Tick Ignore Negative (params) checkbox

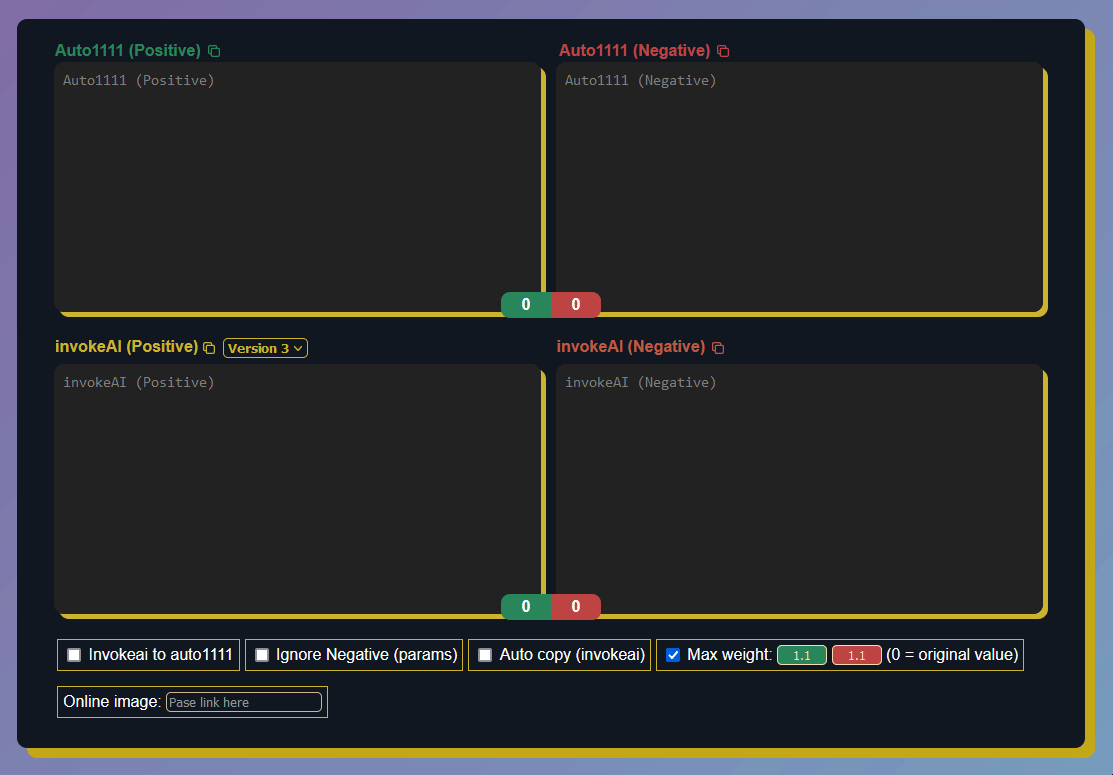(x=262, y=654)
